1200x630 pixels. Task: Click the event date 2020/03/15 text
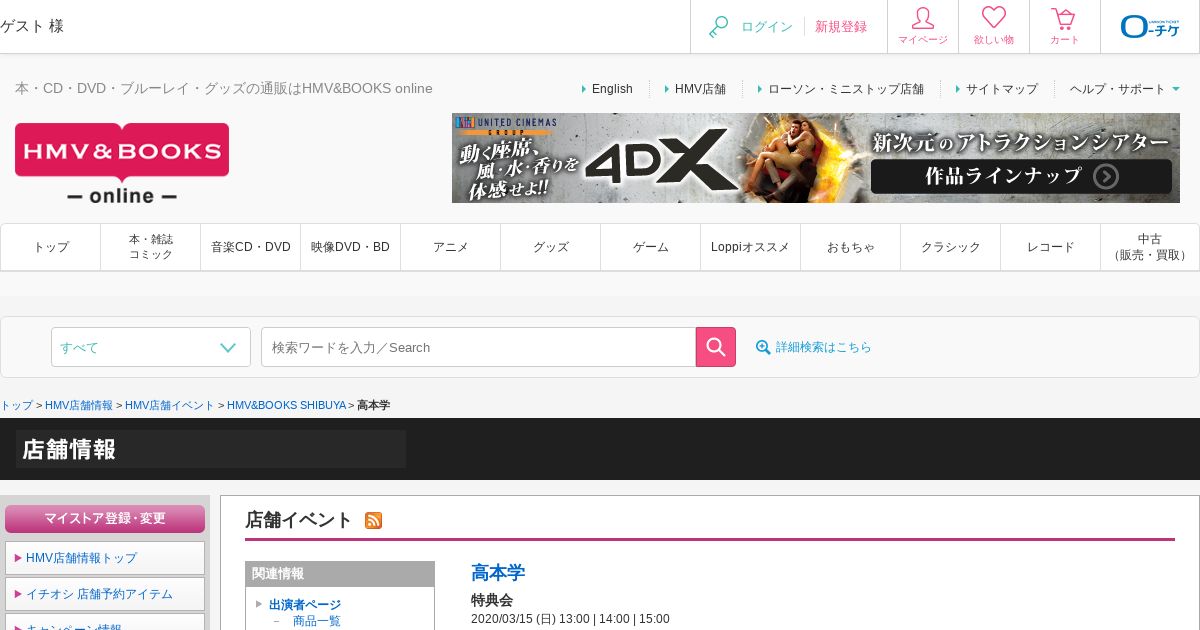pyautogui.click(x=570, y=619)
